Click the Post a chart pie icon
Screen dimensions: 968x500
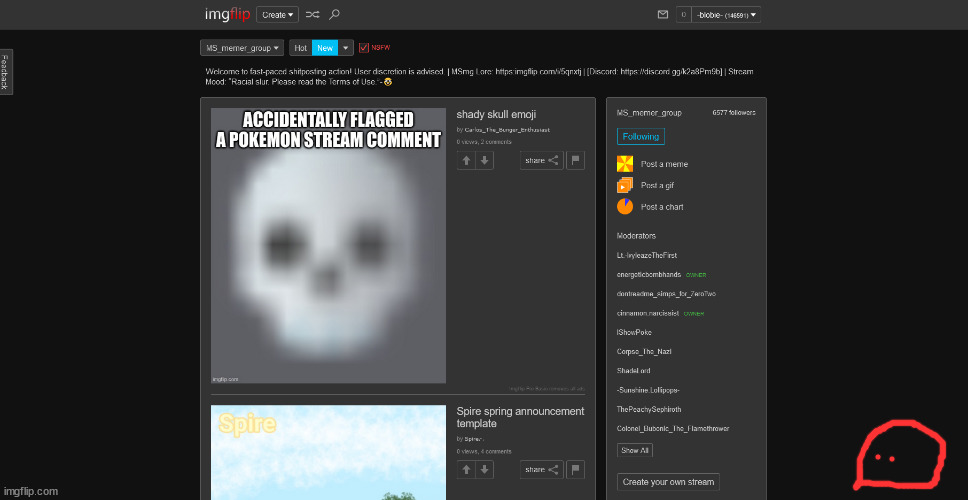click(x=625, y=206)
